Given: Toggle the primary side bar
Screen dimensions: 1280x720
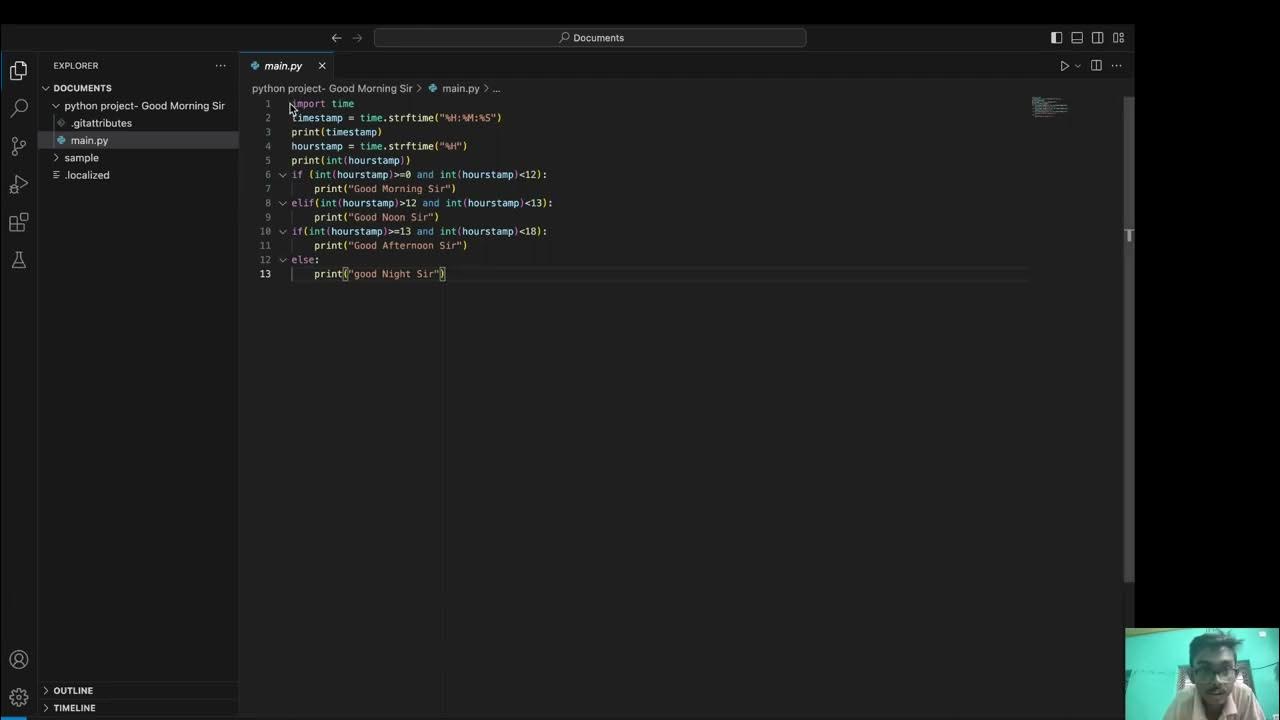Looking at the screenshot, I should pyautogui.click(x=1056, y=38).
